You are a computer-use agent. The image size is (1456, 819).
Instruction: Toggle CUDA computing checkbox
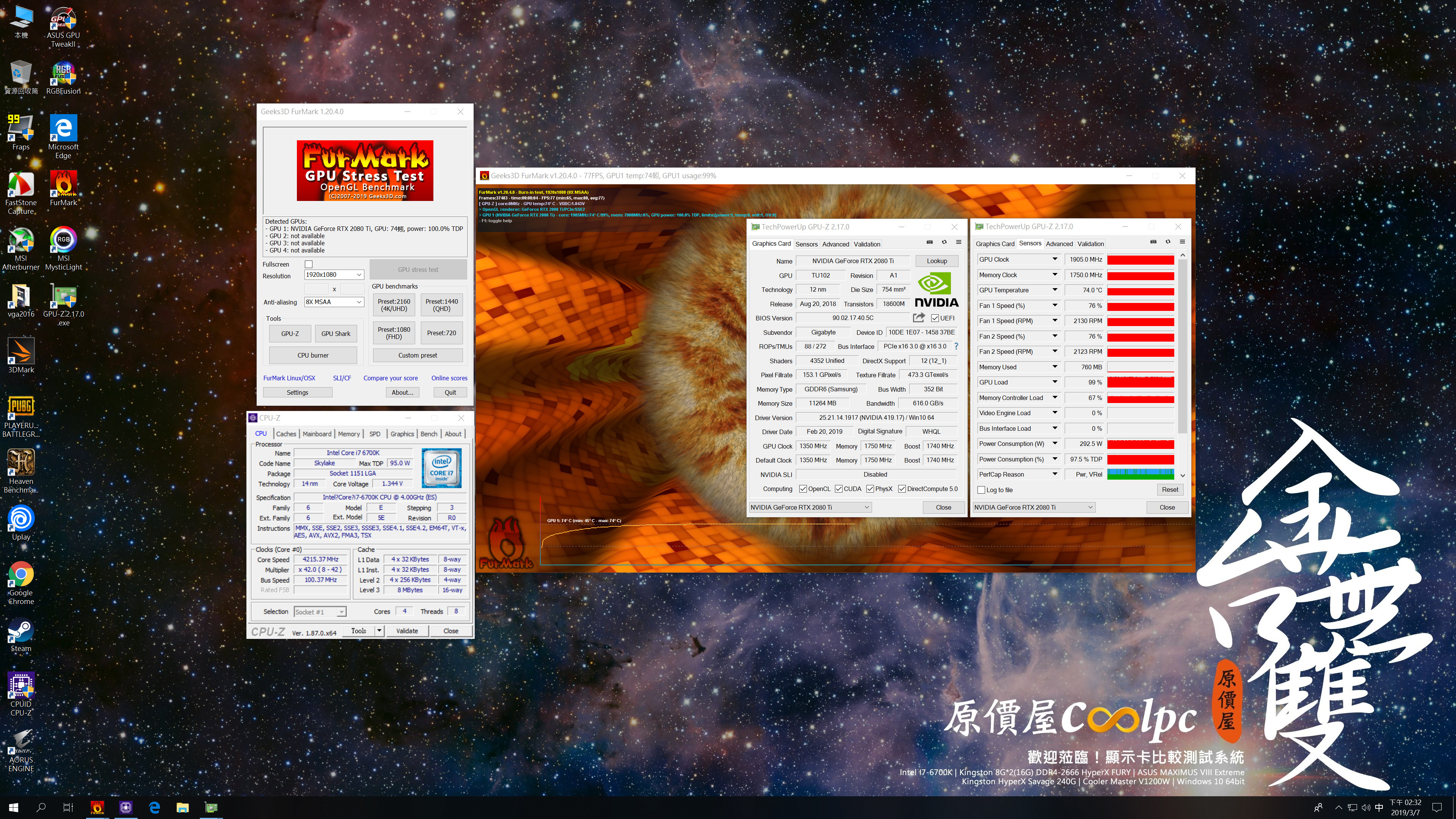[839, 489]
